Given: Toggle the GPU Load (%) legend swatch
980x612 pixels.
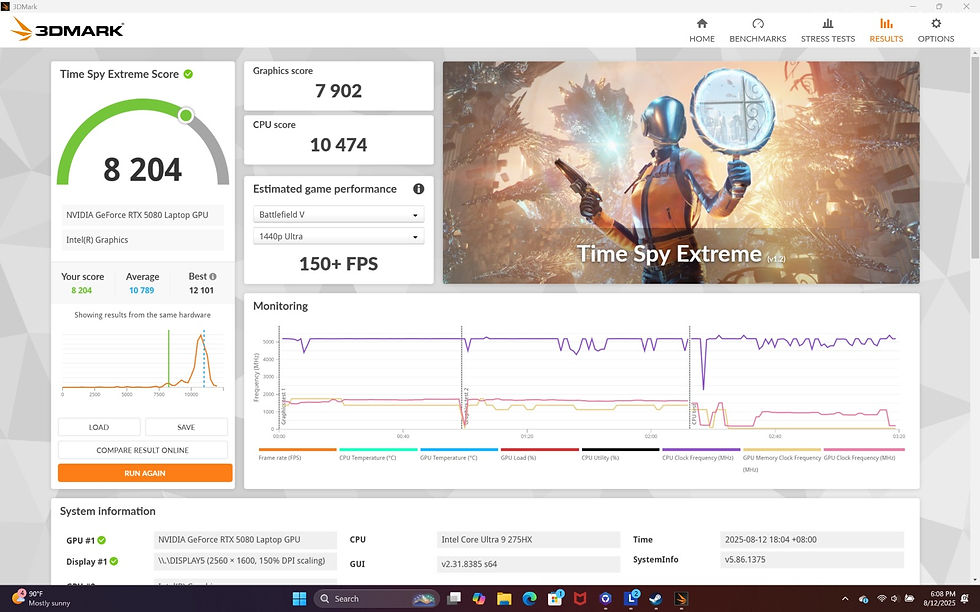Looking at the screenshot, I should (539, 449).
